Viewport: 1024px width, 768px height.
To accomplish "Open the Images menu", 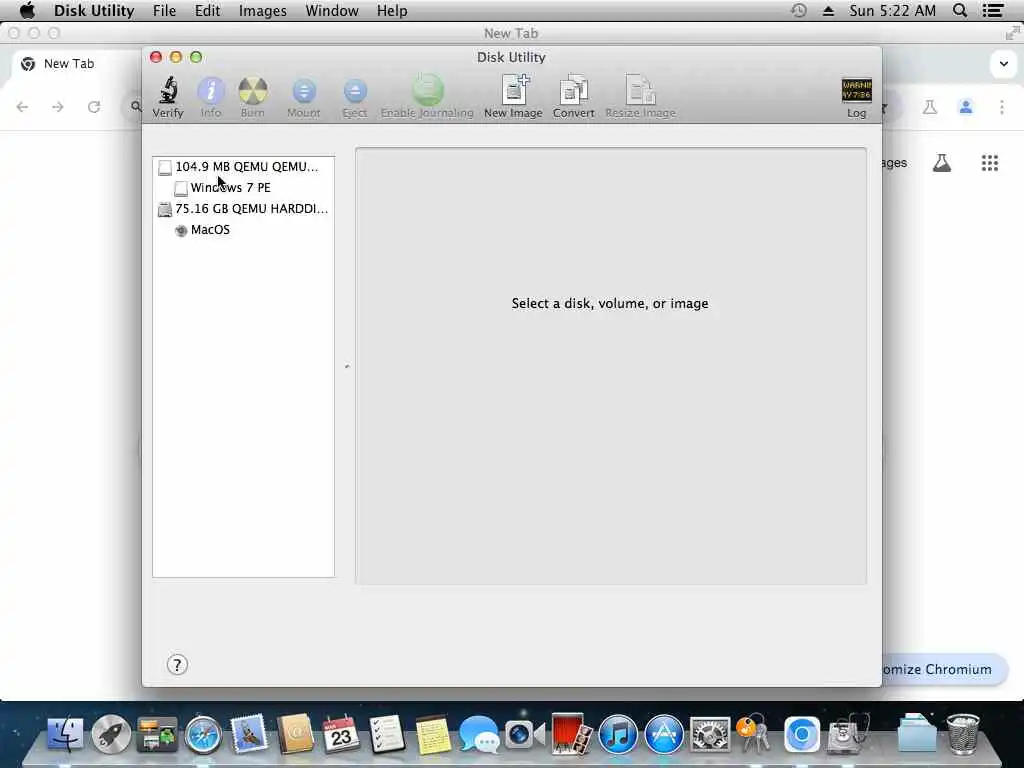I will [263, 10].
